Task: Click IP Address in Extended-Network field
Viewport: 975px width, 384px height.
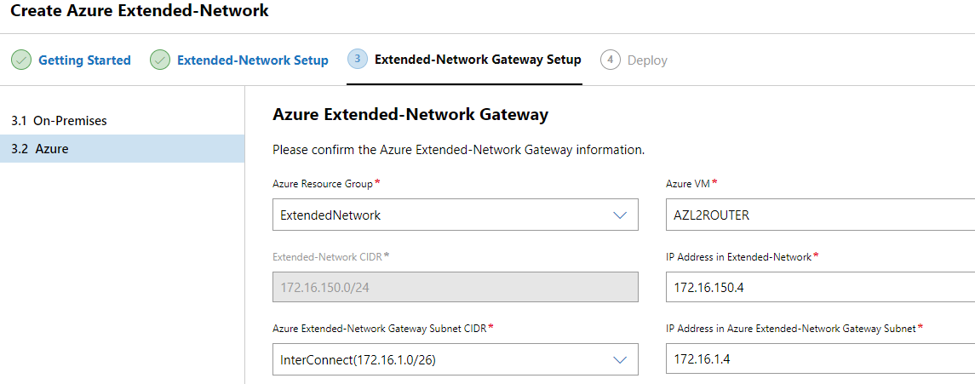Action: [820, 286]
